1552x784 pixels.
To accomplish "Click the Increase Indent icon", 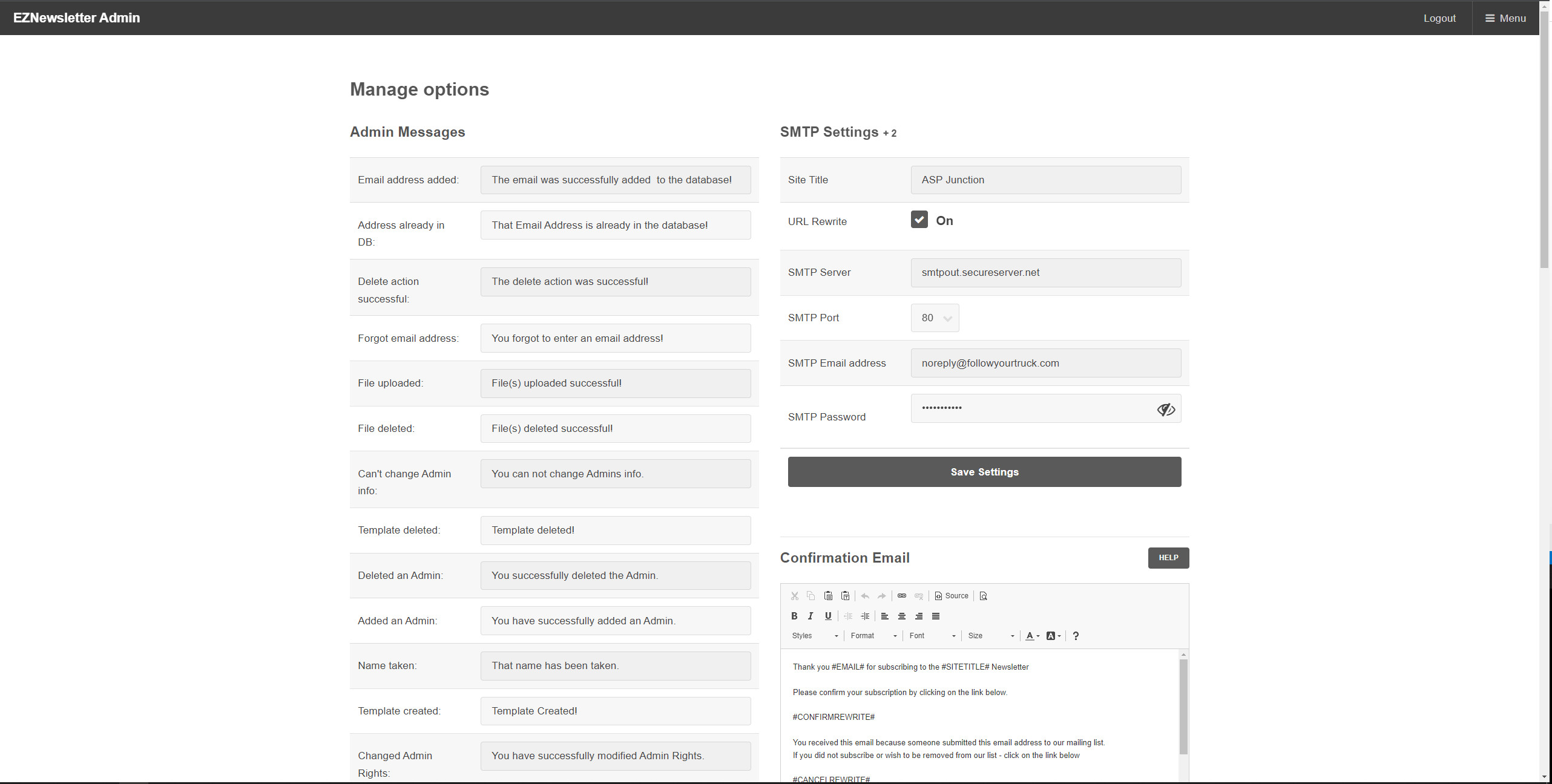I will click(x=864, y=616).
